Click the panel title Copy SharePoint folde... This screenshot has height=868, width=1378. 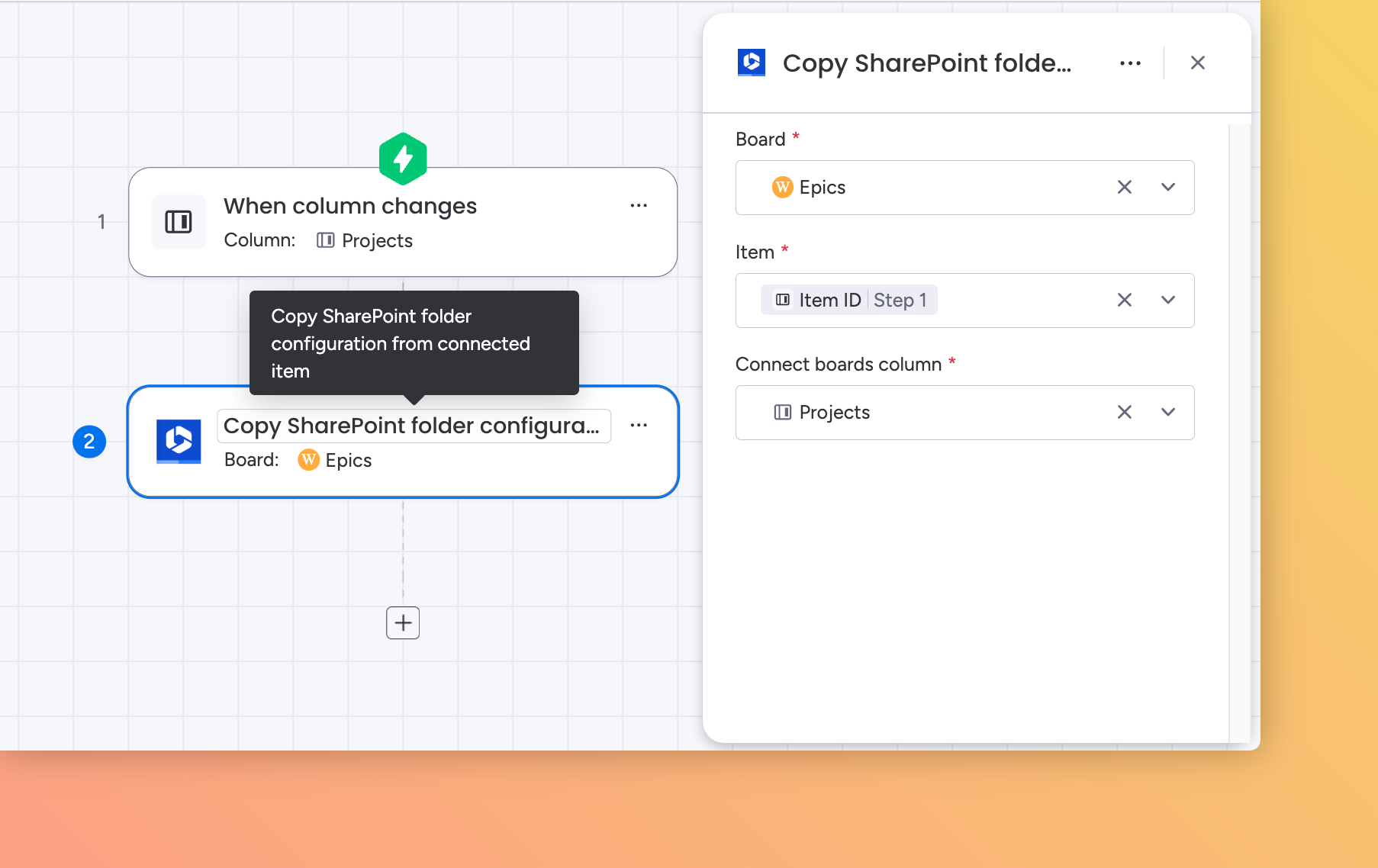[x=927, y=63]
